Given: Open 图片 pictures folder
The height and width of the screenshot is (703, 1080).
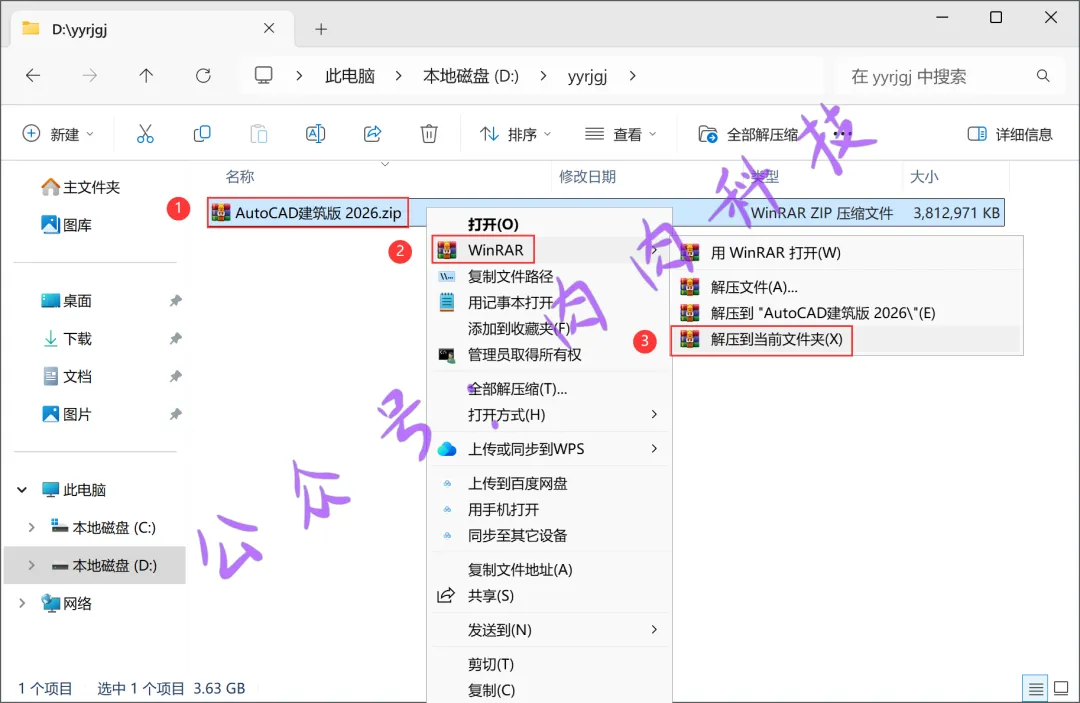Looking at the screenshot, I should click(x=67, y=415).
